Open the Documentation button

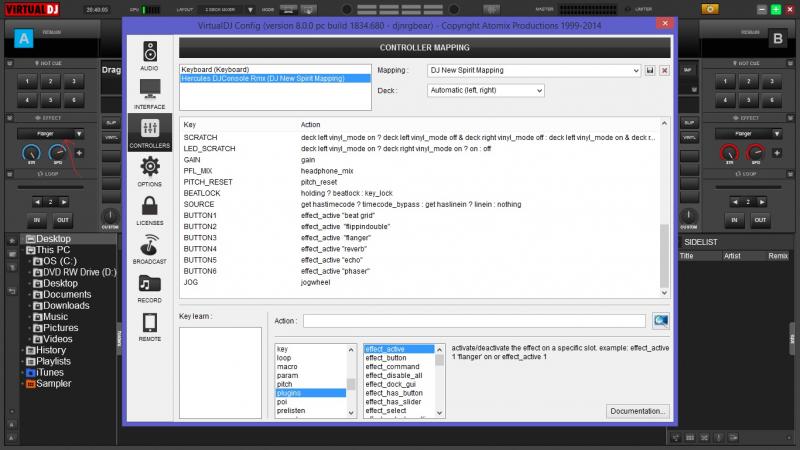coord(638,411)
